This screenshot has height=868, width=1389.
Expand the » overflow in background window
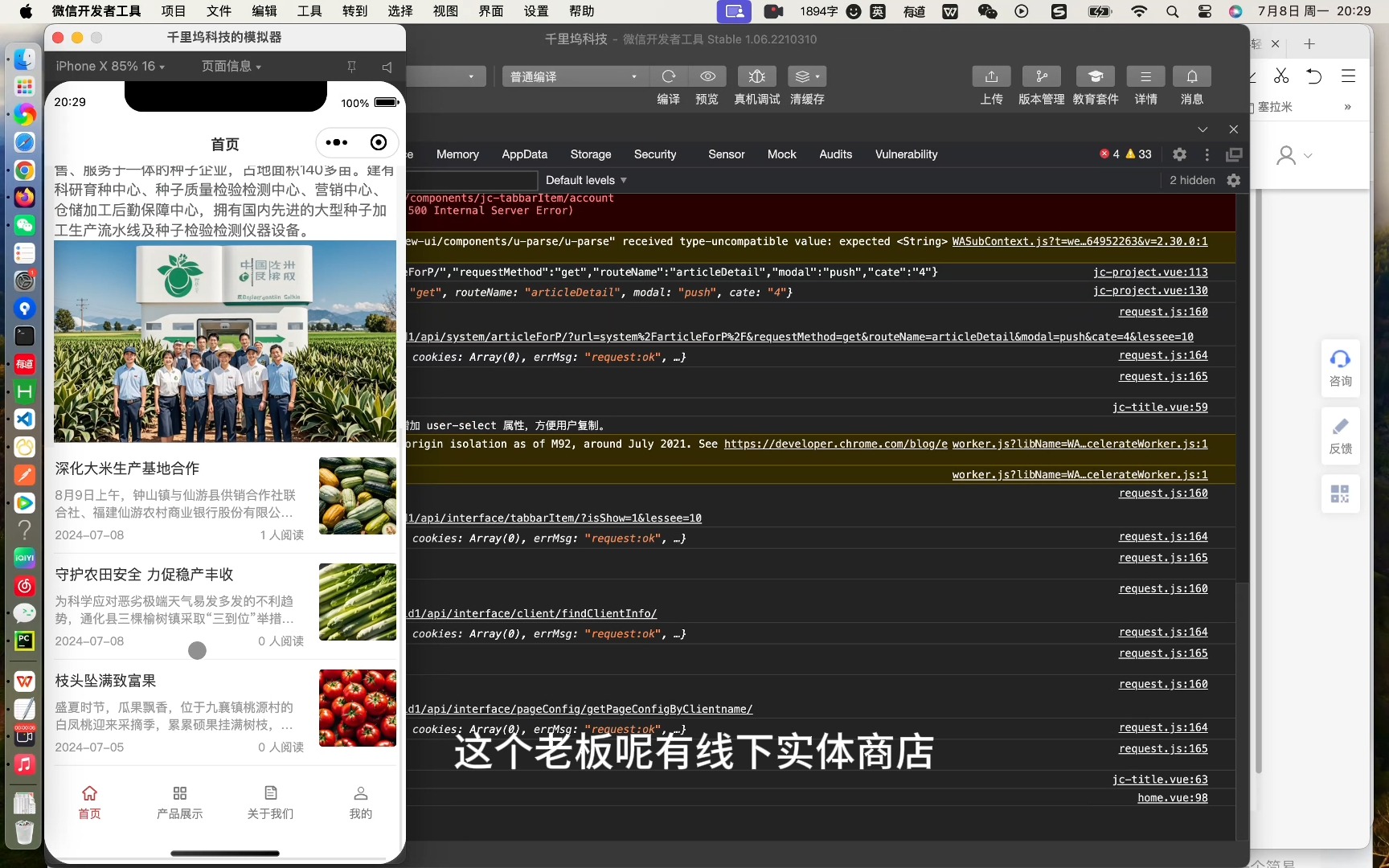point(1348,106)
